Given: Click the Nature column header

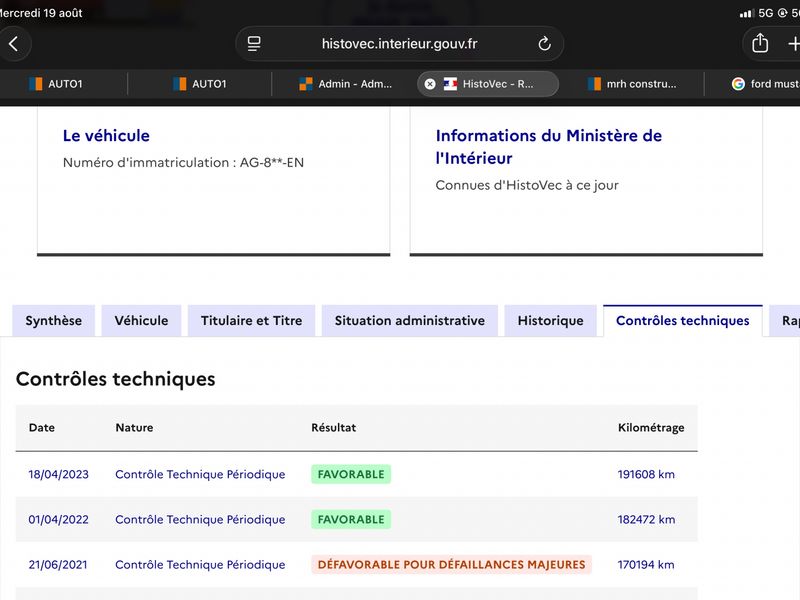Looking at the screenshot, I should tap(134, 428).
